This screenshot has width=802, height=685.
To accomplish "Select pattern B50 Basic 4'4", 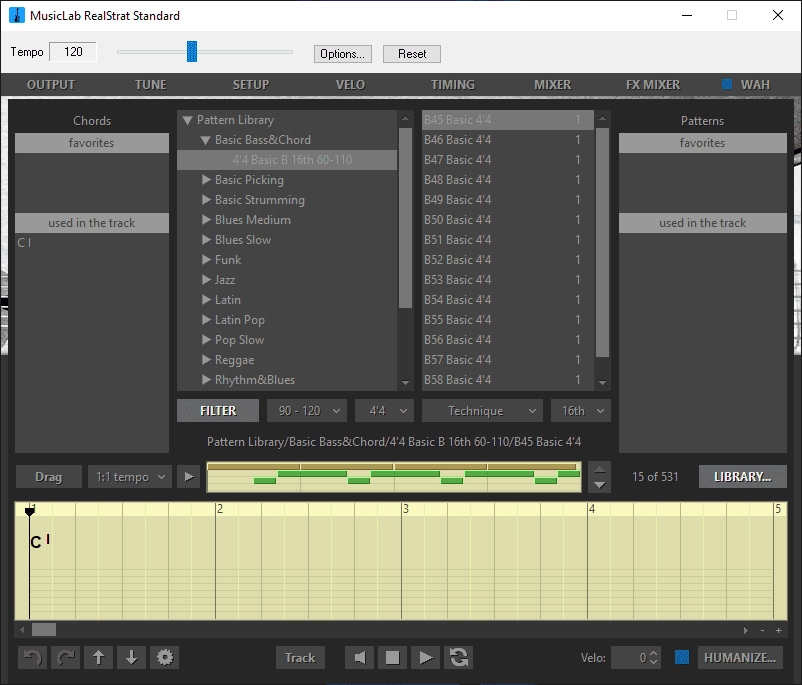I will point(507,219).
